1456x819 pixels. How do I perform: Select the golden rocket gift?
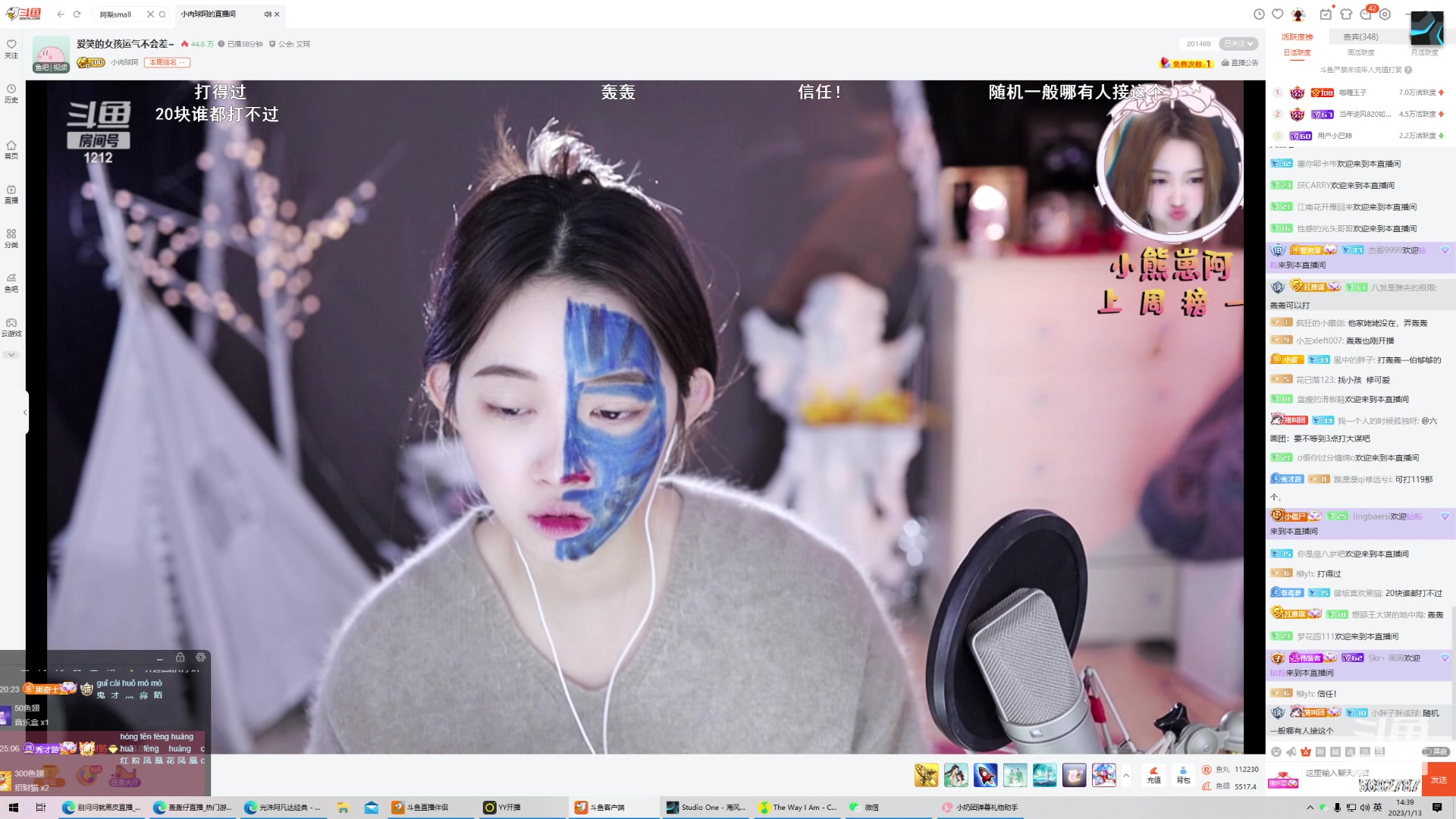click(926, 775)
